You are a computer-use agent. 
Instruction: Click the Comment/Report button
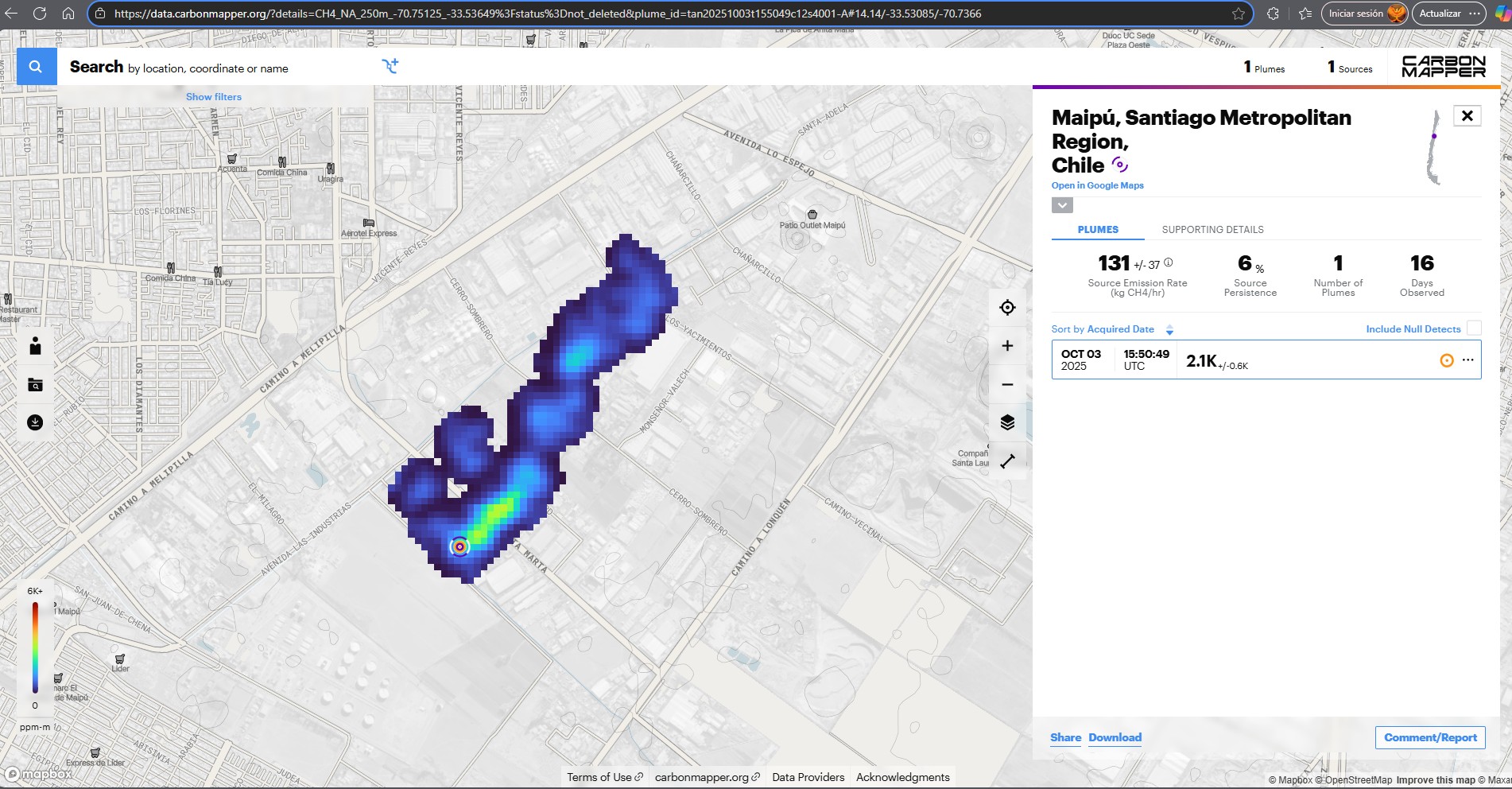point(1430,737)
